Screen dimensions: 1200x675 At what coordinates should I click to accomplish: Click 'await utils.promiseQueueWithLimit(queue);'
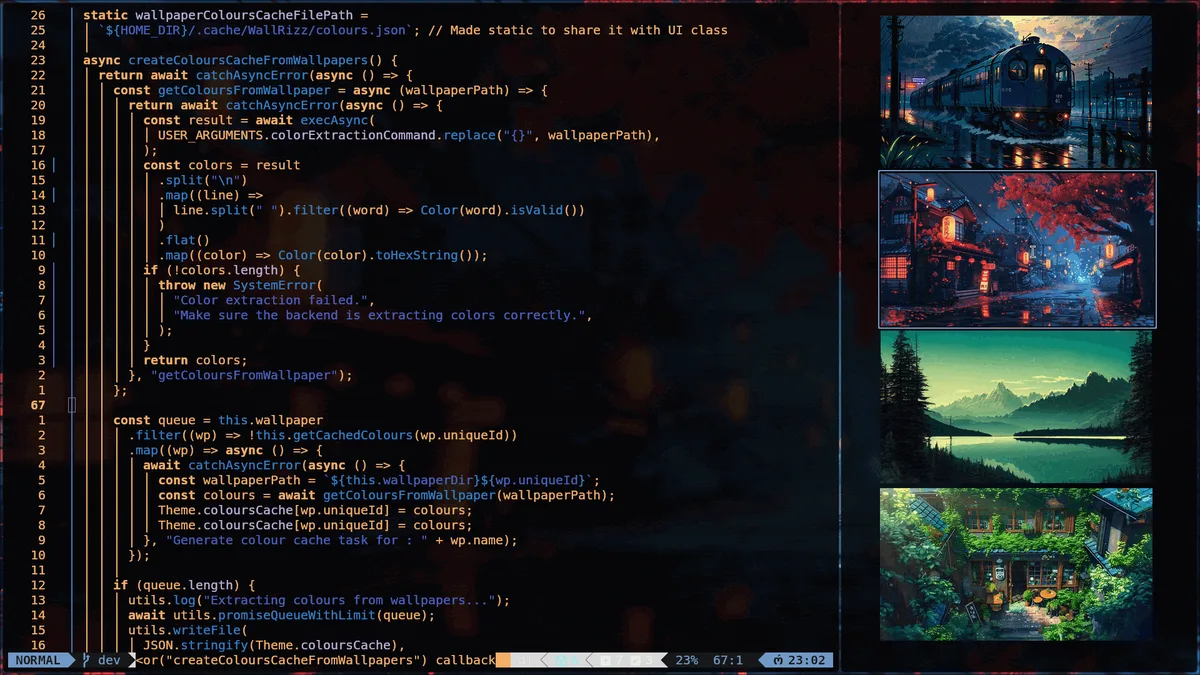[282, 615]
